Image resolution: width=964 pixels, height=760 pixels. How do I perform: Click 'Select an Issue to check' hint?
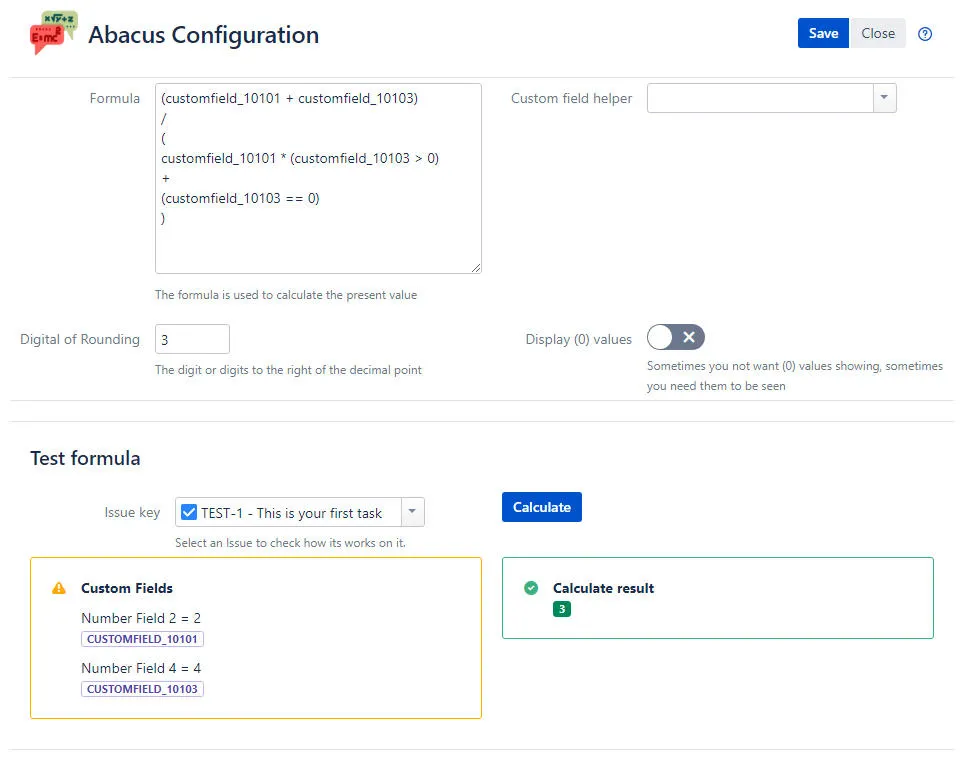290,543
